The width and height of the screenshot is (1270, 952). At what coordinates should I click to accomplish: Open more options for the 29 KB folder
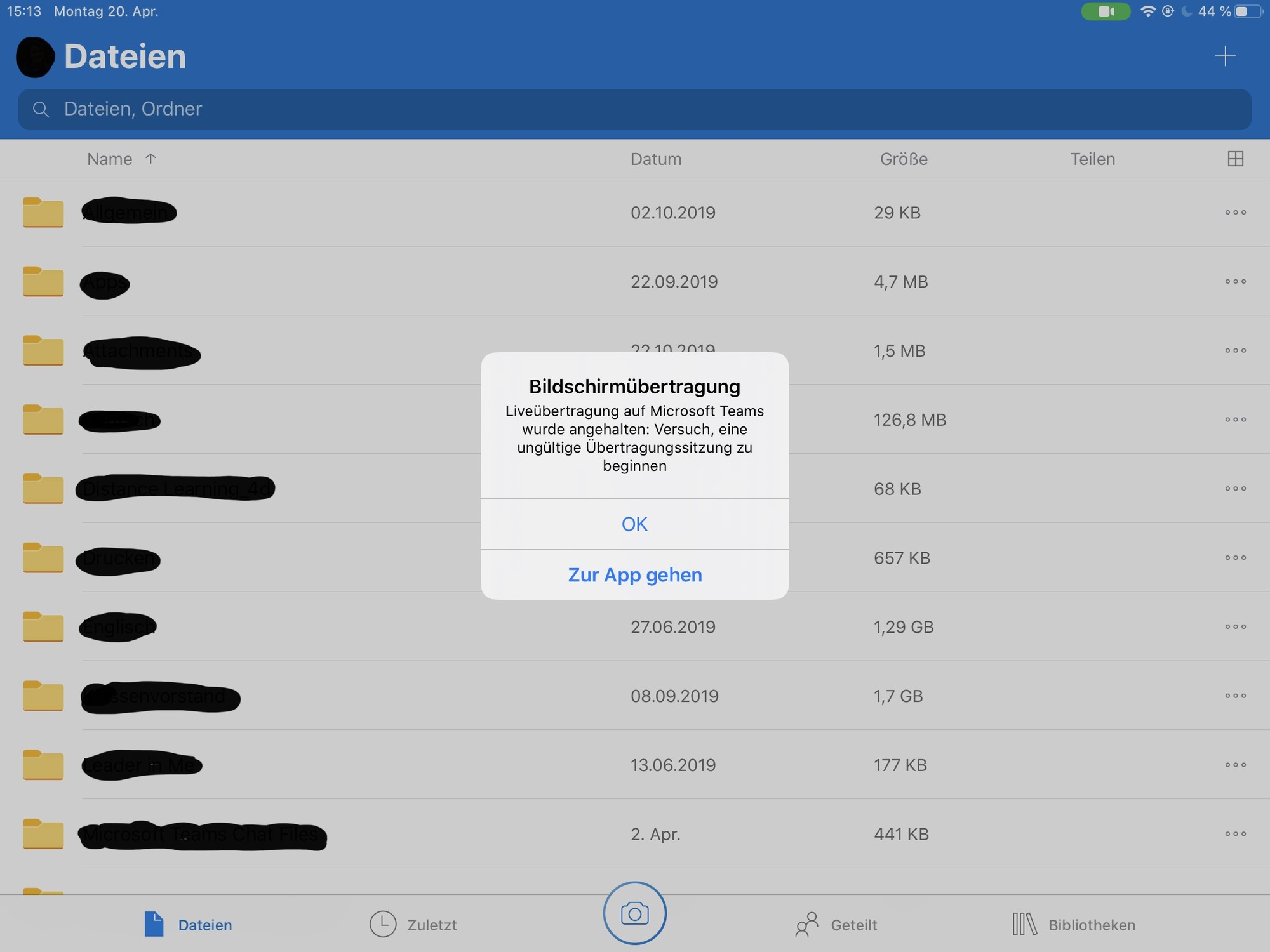[1235, 213]
